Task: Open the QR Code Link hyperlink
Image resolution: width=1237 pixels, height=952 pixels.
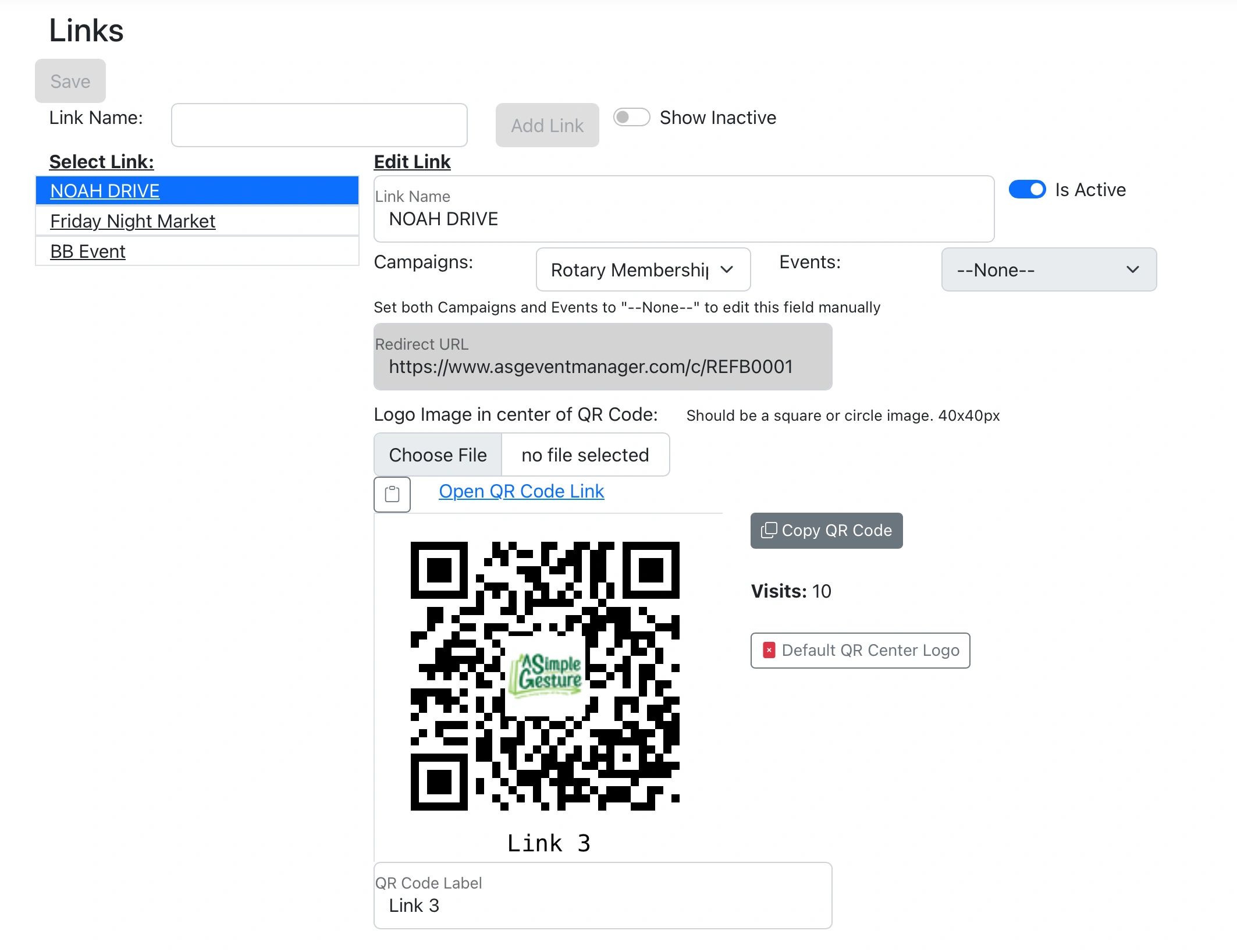Action: click(x=521, y=491)
